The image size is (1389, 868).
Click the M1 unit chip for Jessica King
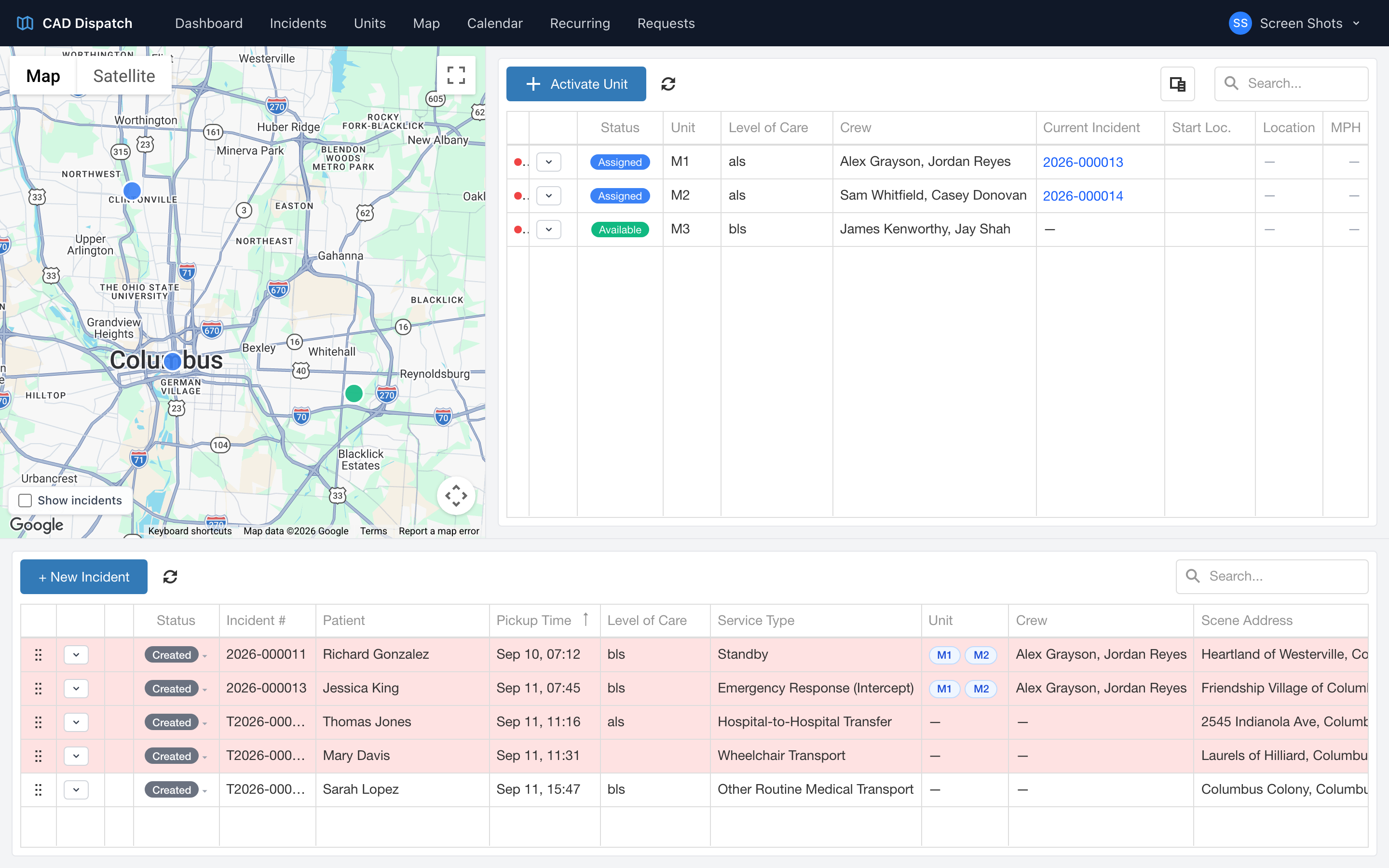click(x=944, y=688)
